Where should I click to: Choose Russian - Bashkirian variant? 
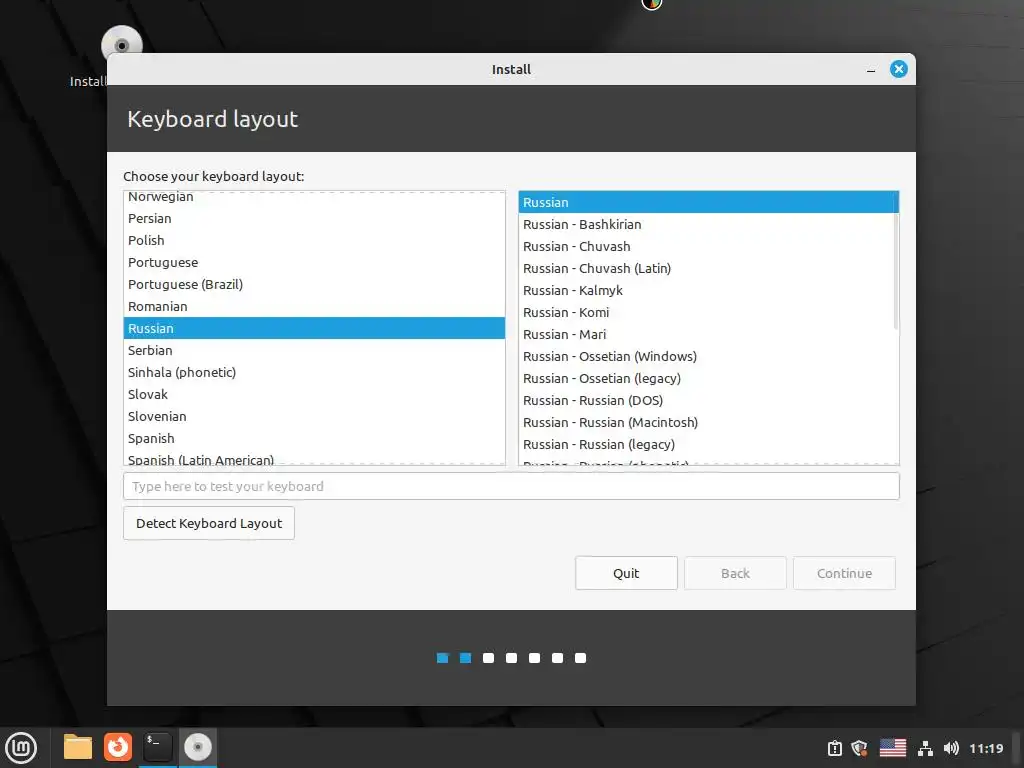pyautogui.click(x=709, y=225)
